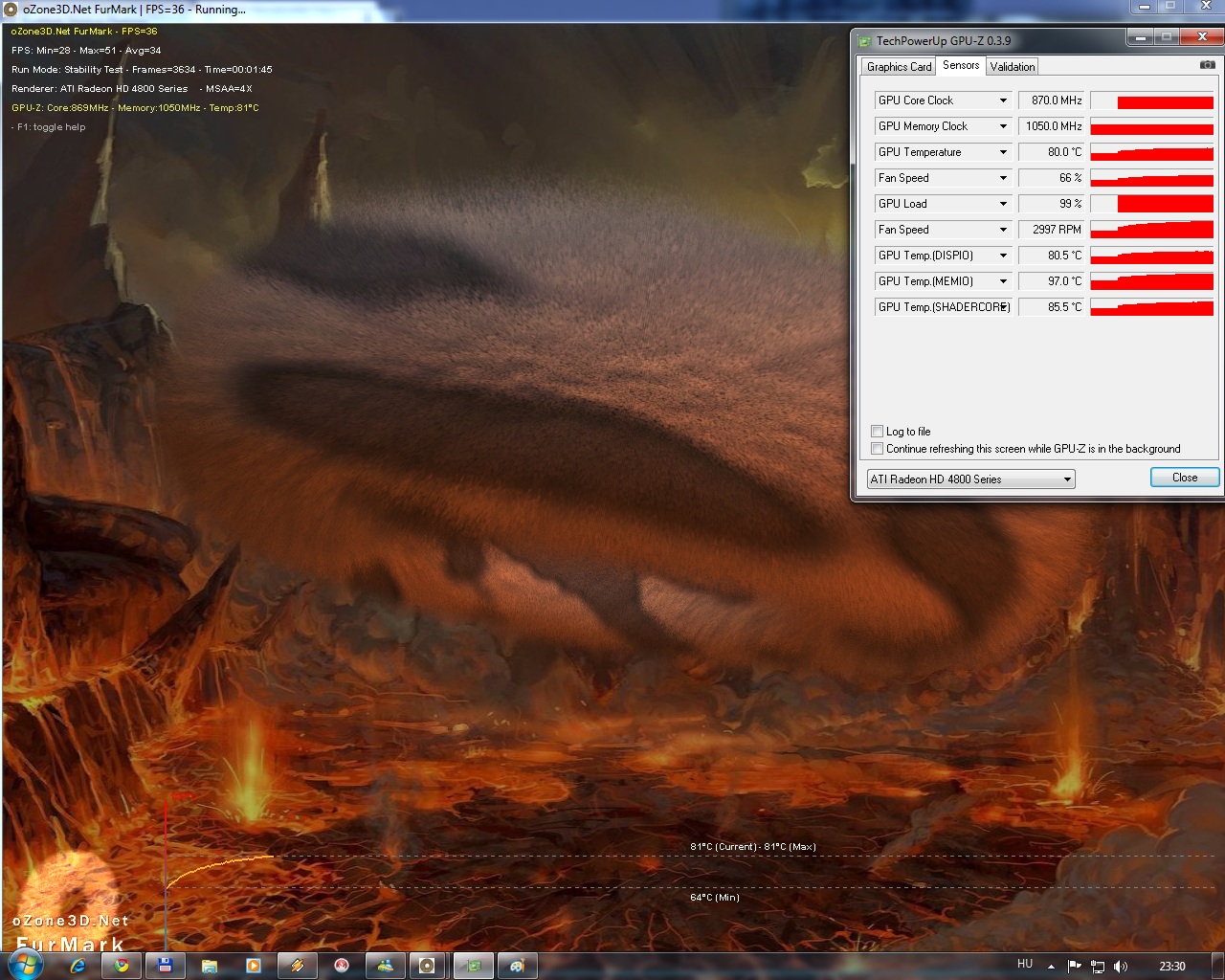Launch Internet Explorer from the taskbar
This screenshot has height=980, width=1225.
tap(78, 966)
